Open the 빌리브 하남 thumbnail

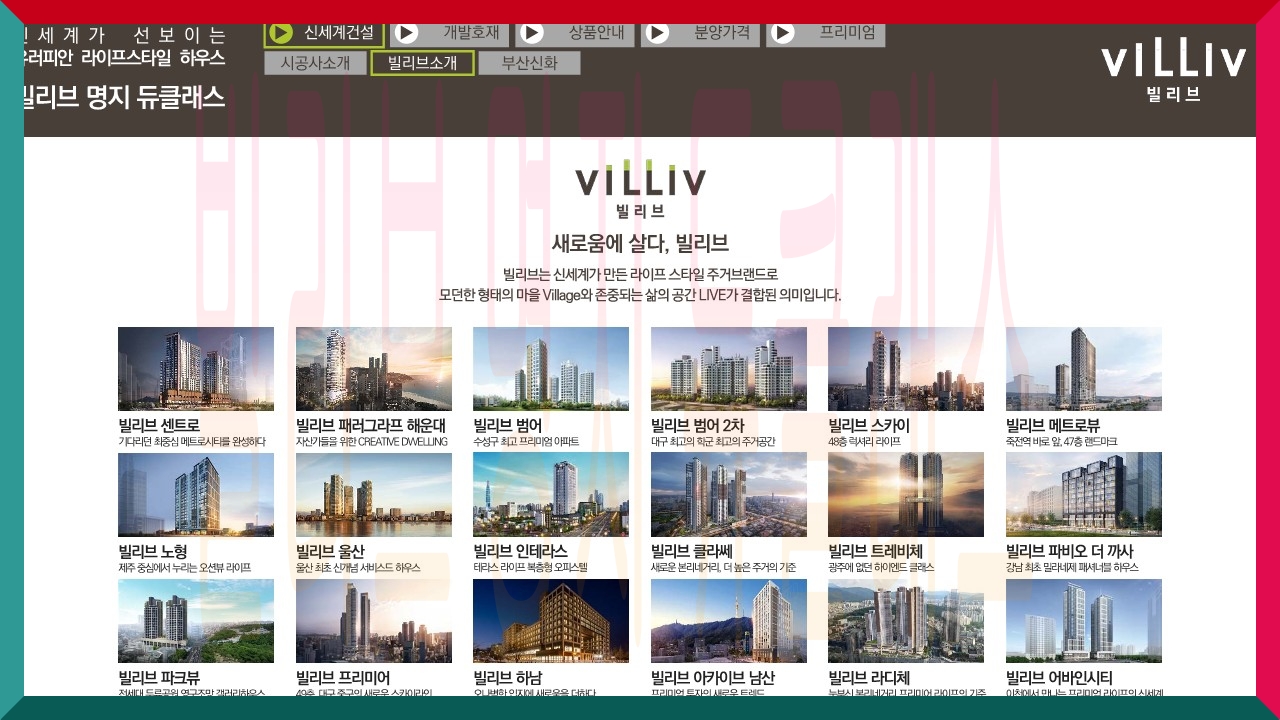click(x=551, y=621)
